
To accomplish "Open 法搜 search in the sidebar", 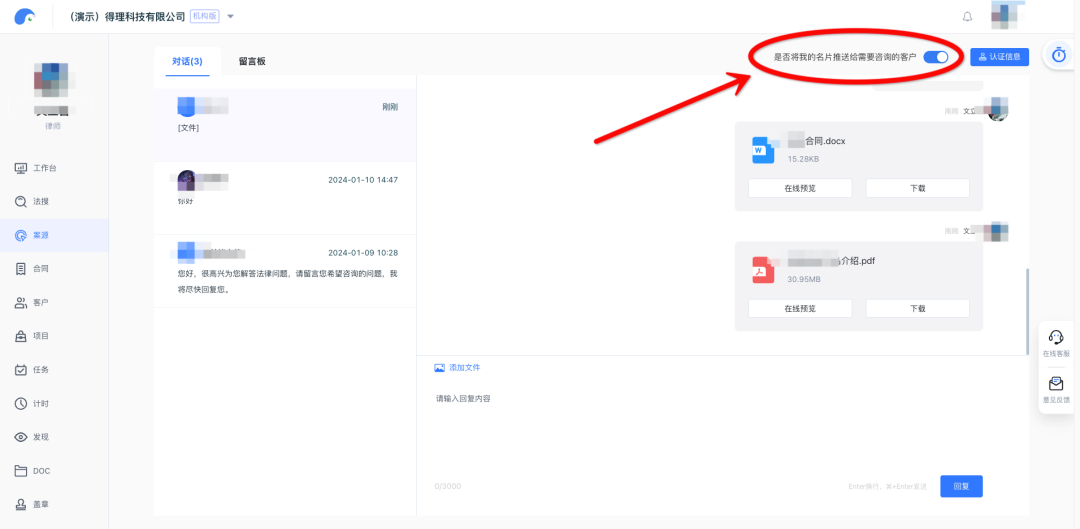I will (54, 202).
